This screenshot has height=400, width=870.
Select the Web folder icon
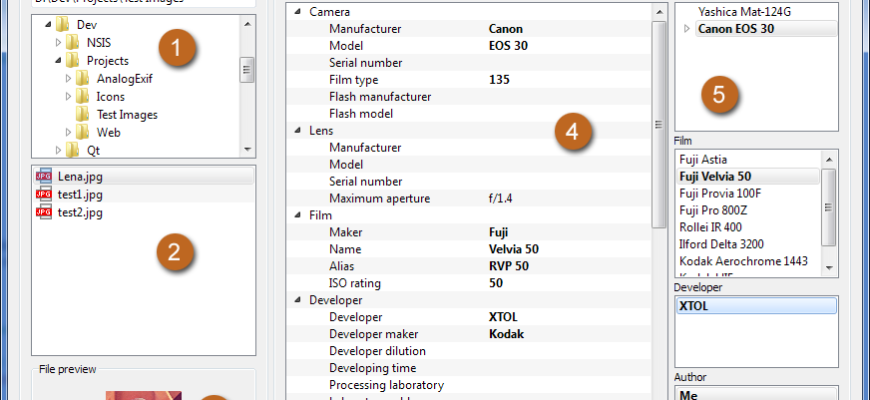point(83,132)
